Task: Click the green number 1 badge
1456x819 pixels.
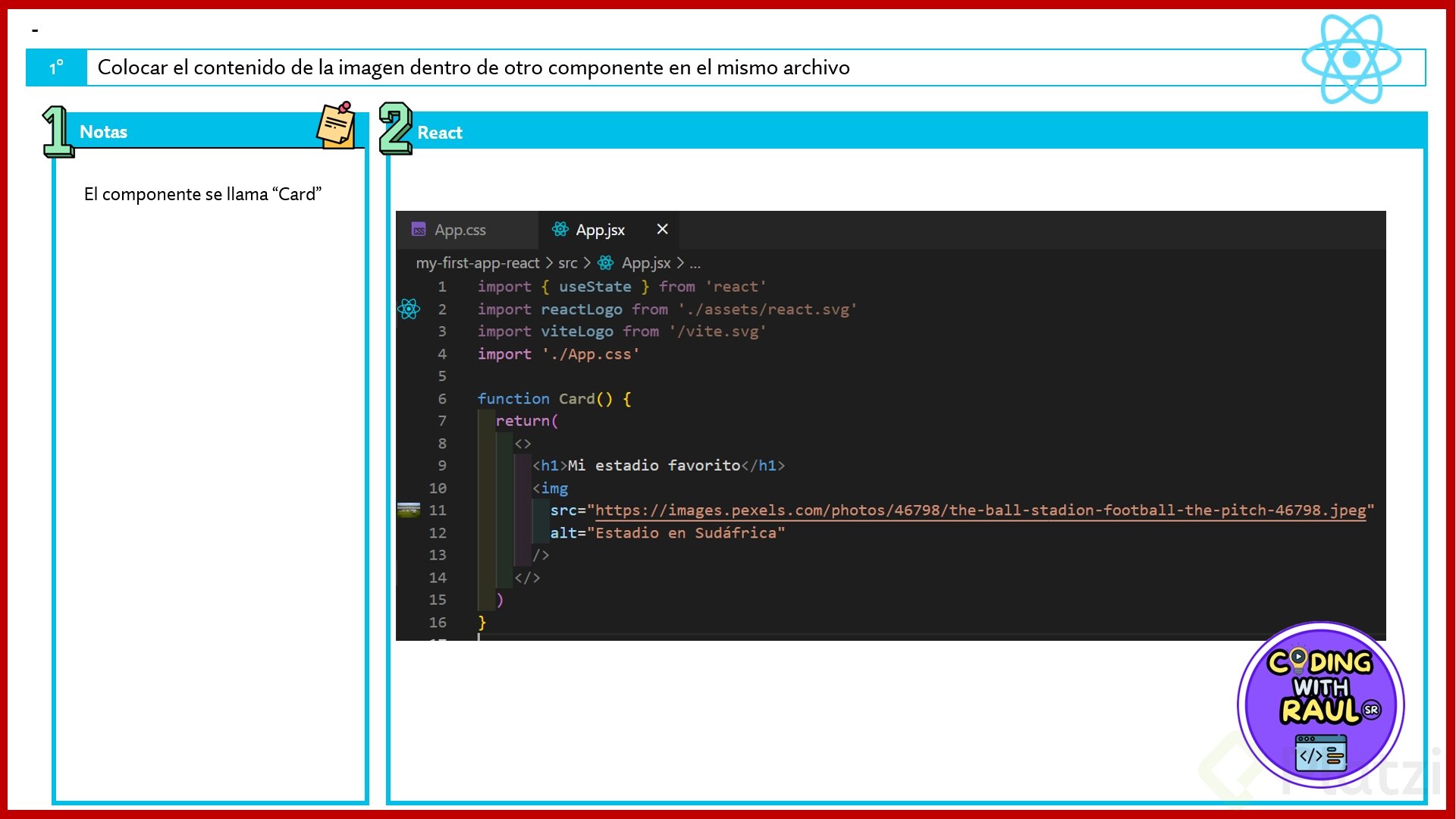Action: pos(57,131)
